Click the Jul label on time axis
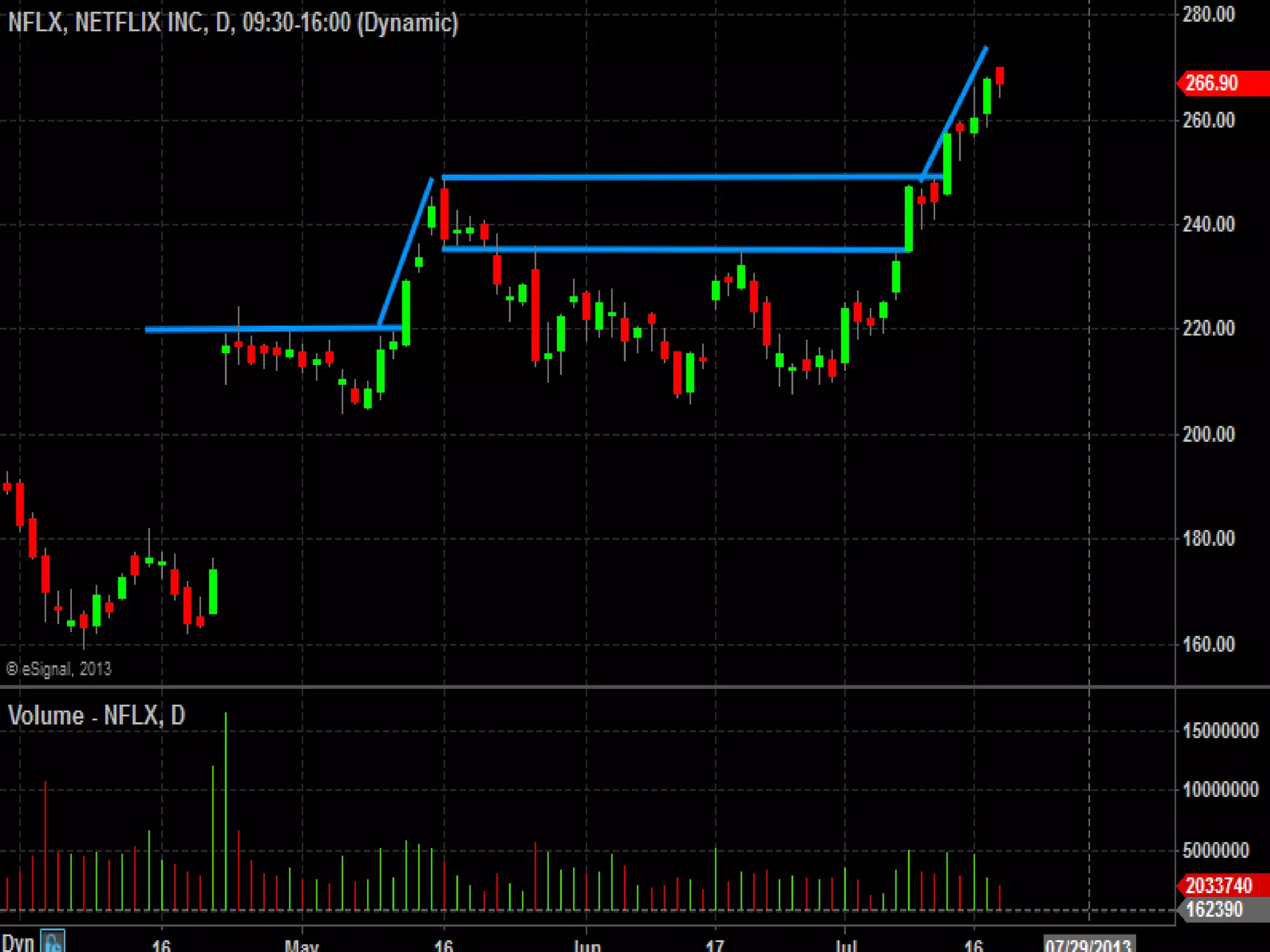Screen dimensions: 1270x952 pyautogui.click(x=846, y=945)
